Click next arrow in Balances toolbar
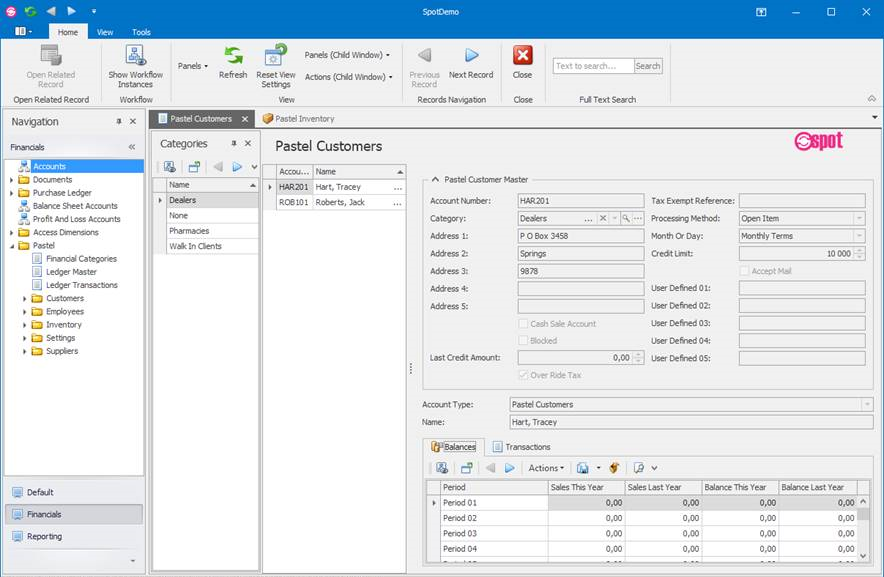Viewport: 884px width, 577px height. 510,468
